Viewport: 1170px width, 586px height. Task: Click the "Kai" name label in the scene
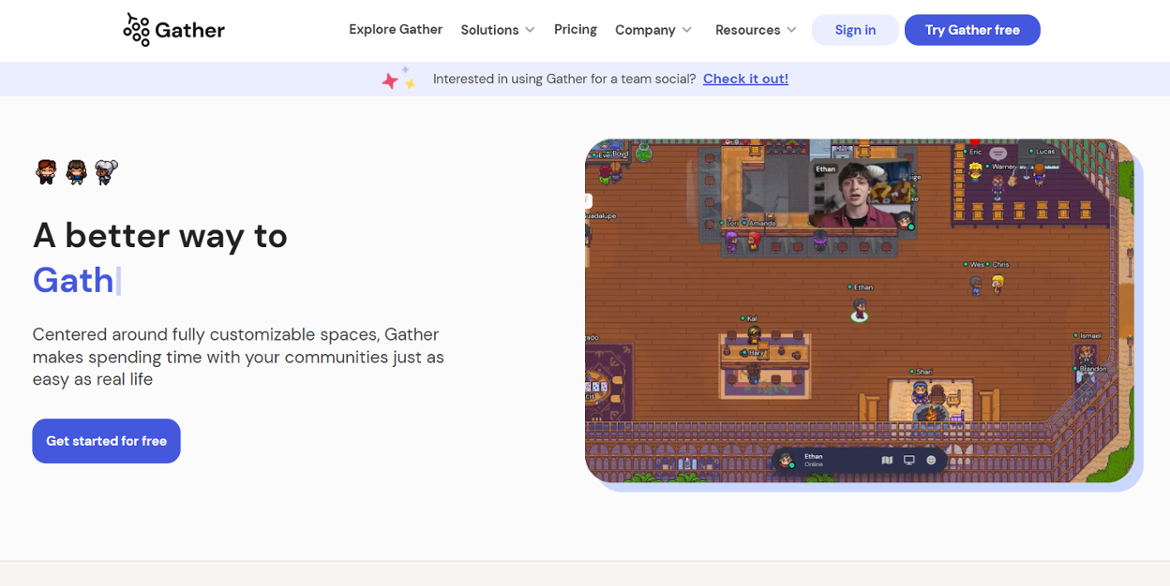coord(751,319)
